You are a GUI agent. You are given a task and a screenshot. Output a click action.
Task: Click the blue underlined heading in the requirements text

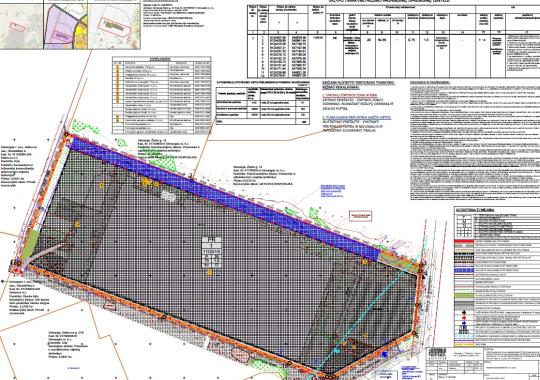point(357,118)
